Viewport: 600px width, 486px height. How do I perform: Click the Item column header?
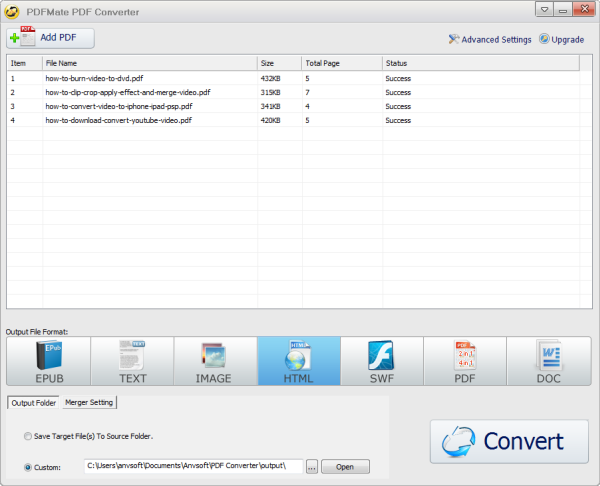coord(25,63)
